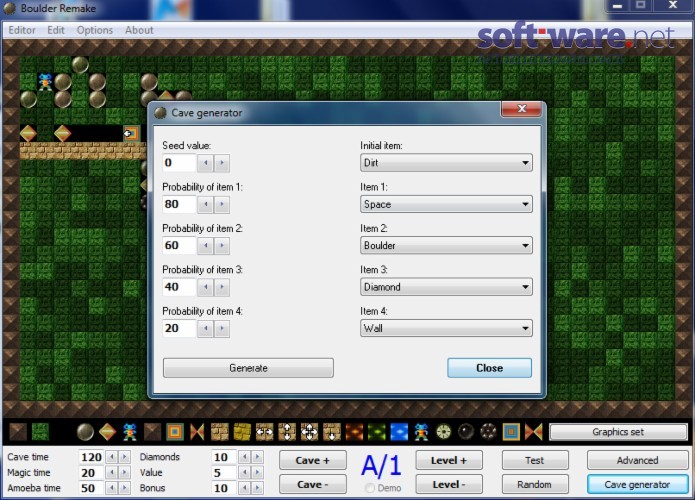Decrease the Seed value with left arrow
Viewport: 695px width, 500px height.
(x=206, y=163)
